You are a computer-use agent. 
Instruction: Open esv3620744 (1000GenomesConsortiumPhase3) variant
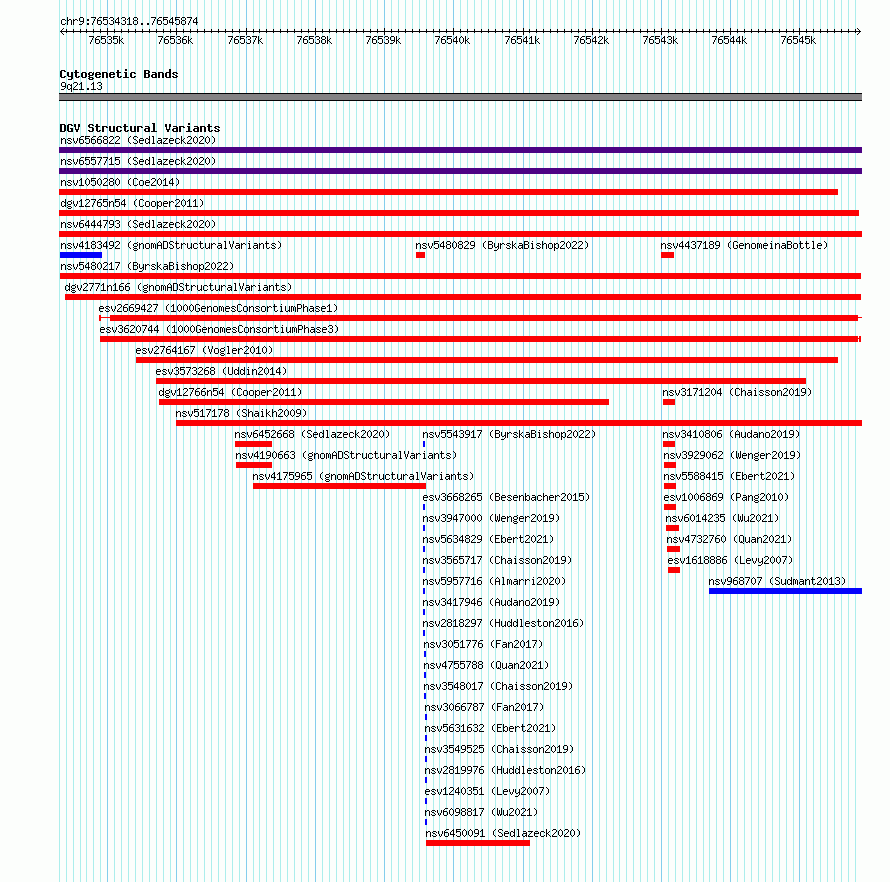(x=219, y=329)
